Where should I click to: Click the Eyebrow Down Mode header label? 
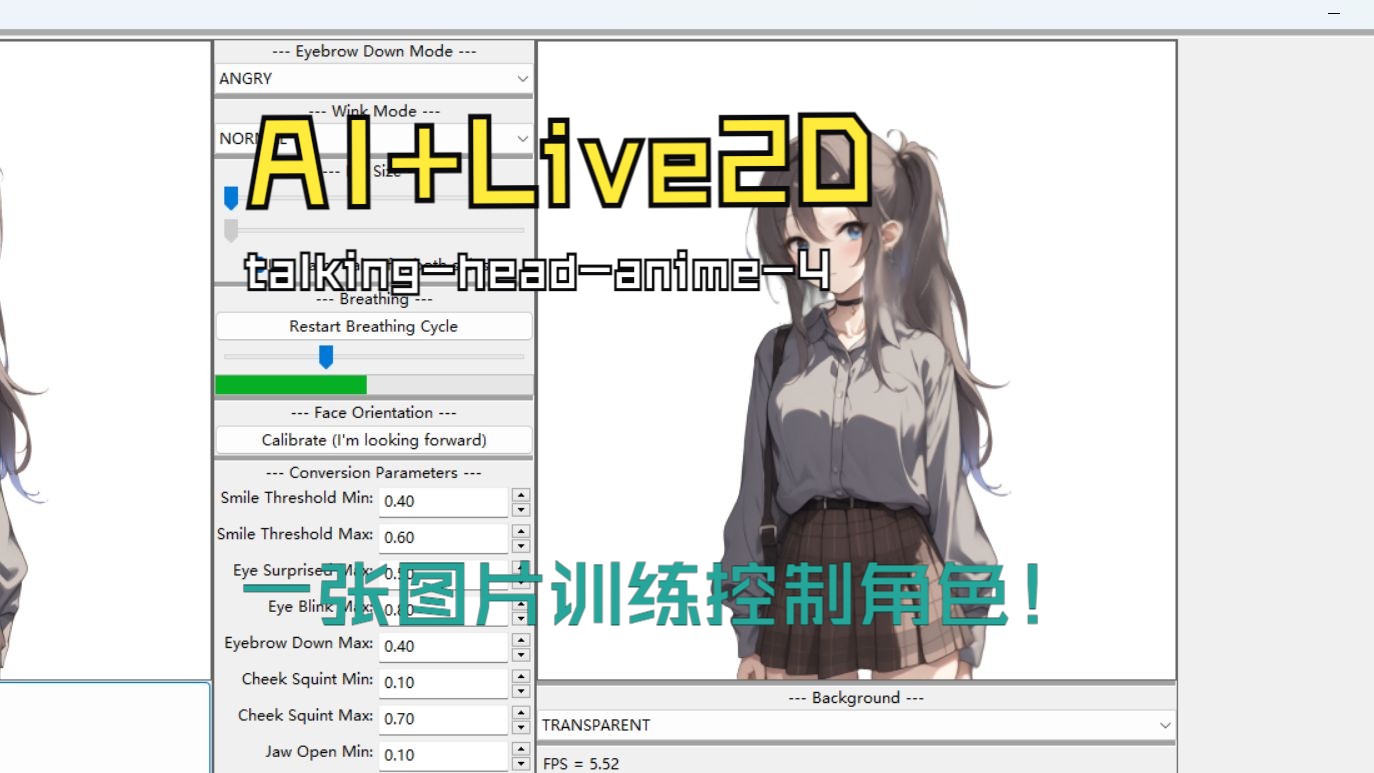[x=374, y=51]
